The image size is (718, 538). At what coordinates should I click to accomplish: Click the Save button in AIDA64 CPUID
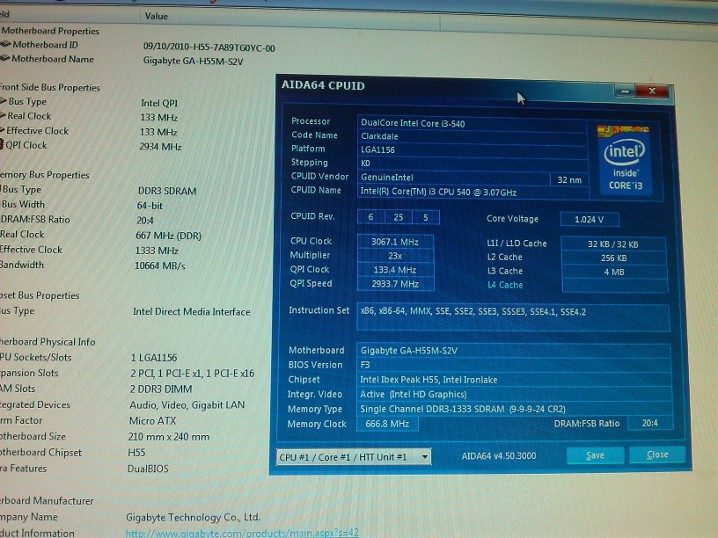(x=595, y=455)
